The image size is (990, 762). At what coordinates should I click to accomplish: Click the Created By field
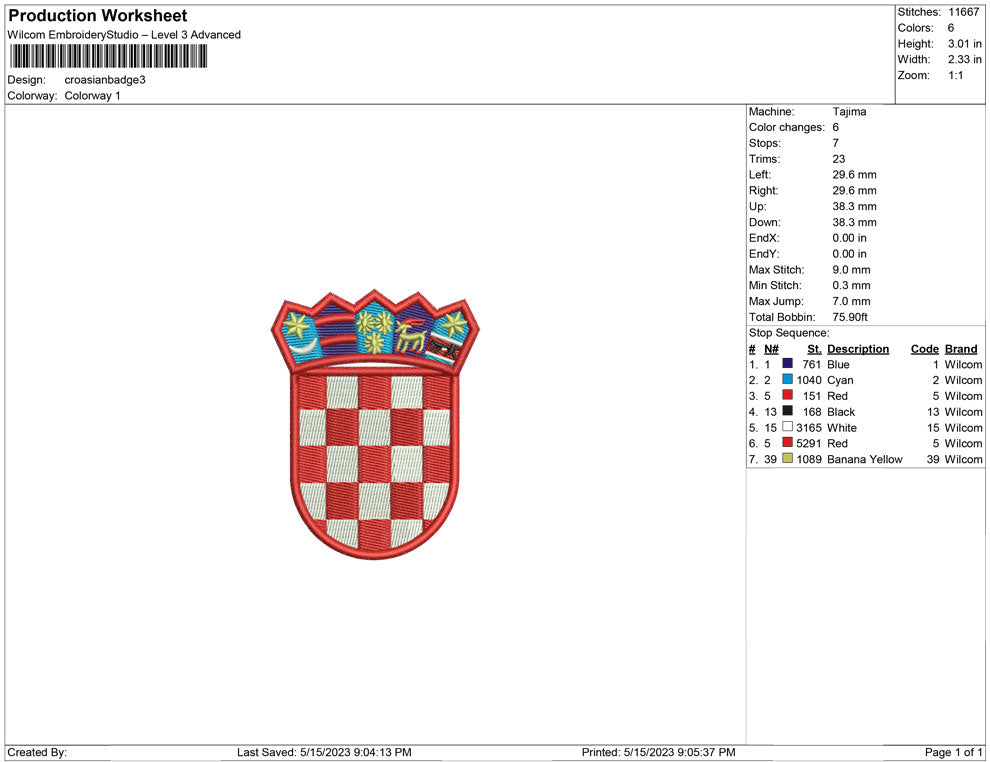point(40,752)
